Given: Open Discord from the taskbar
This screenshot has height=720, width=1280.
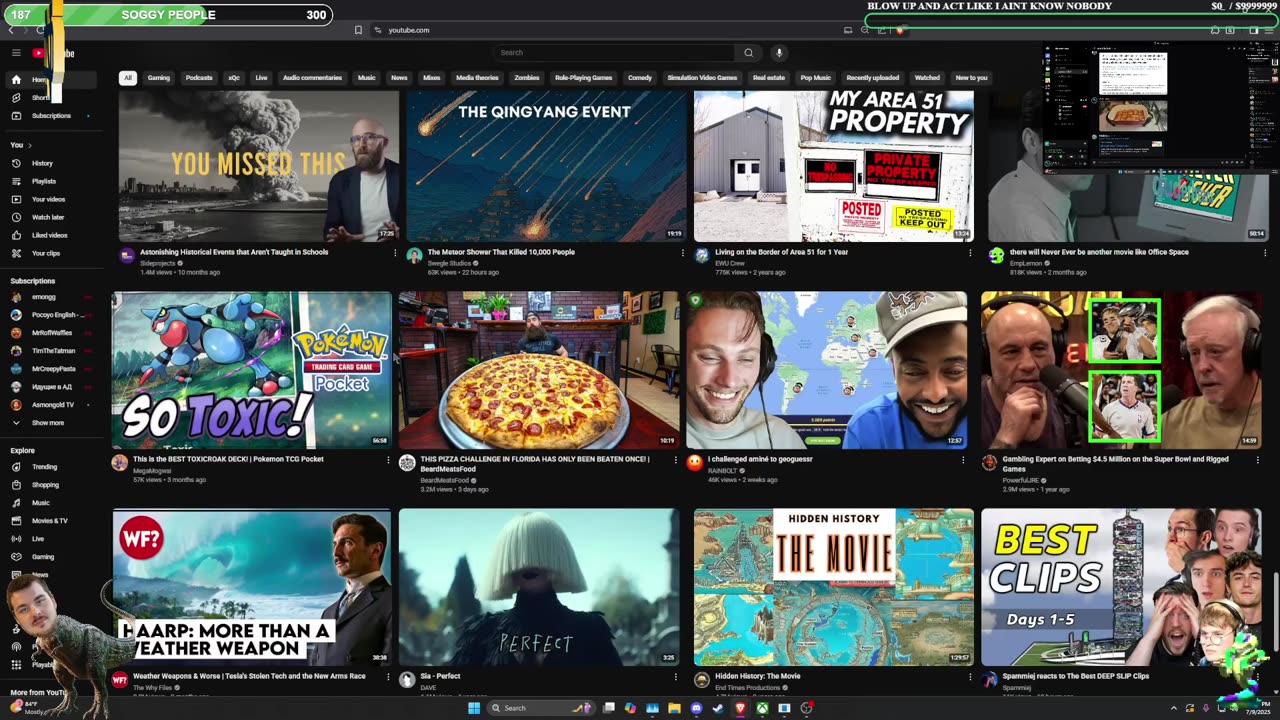Looking at the screenshot, I should 696,708.
